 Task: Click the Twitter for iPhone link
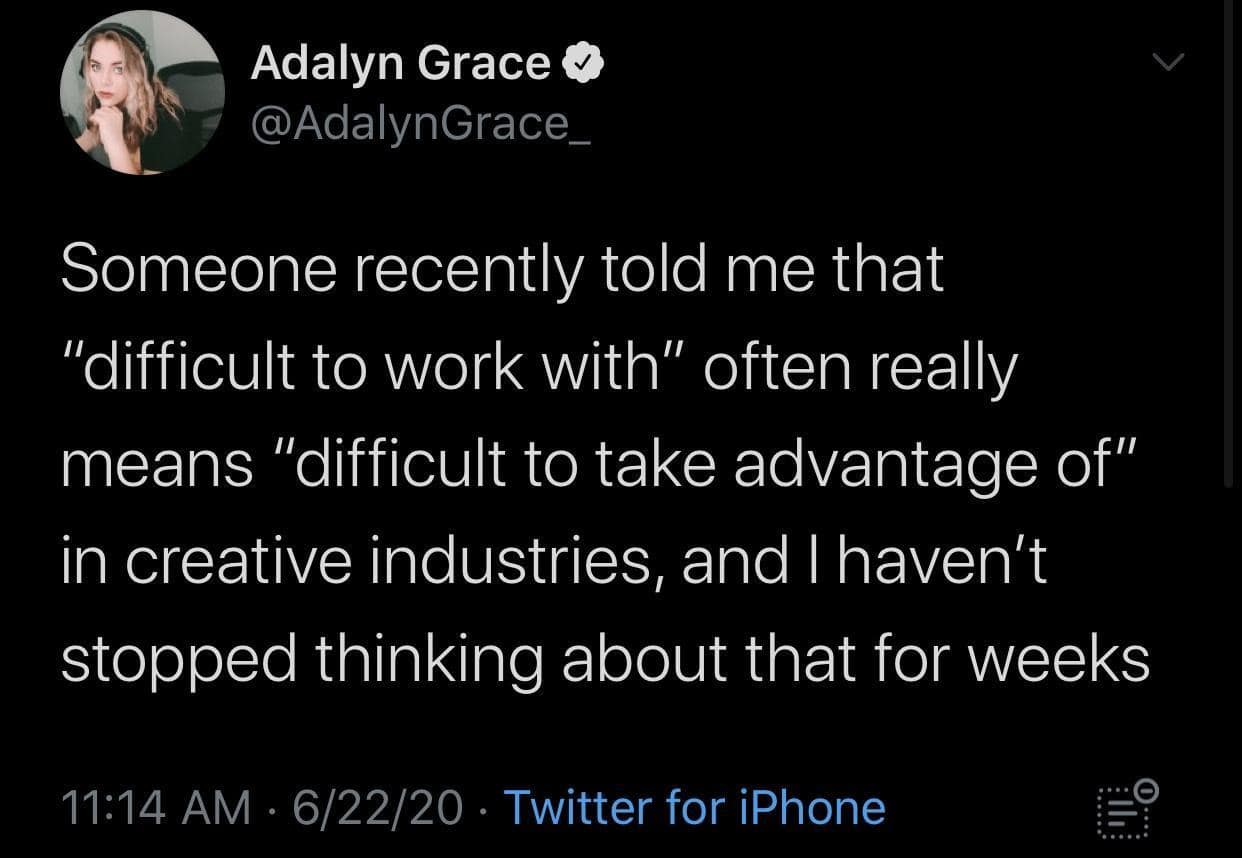point(694,808)
